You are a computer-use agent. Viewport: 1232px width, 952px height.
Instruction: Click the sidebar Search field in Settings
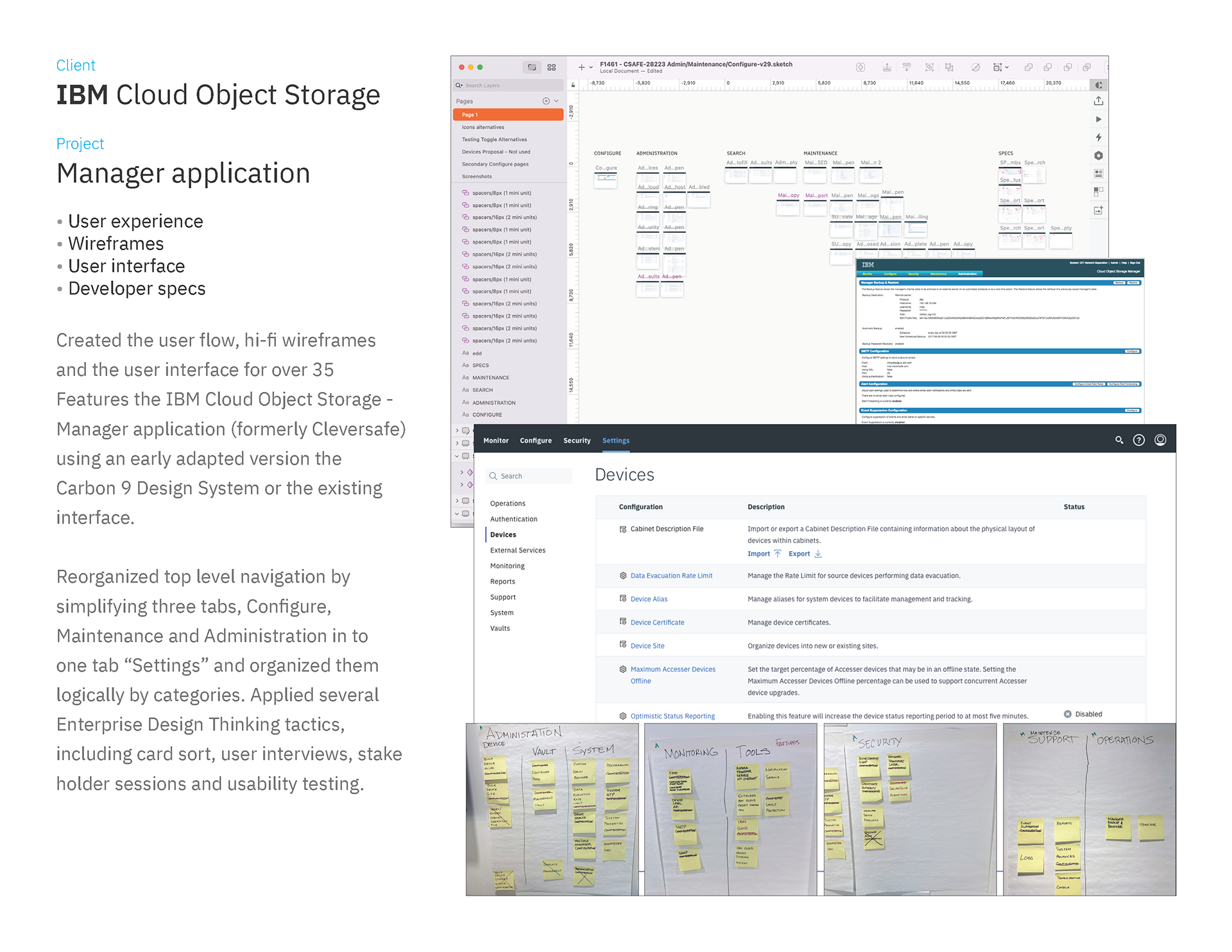[x=529, y=476]
